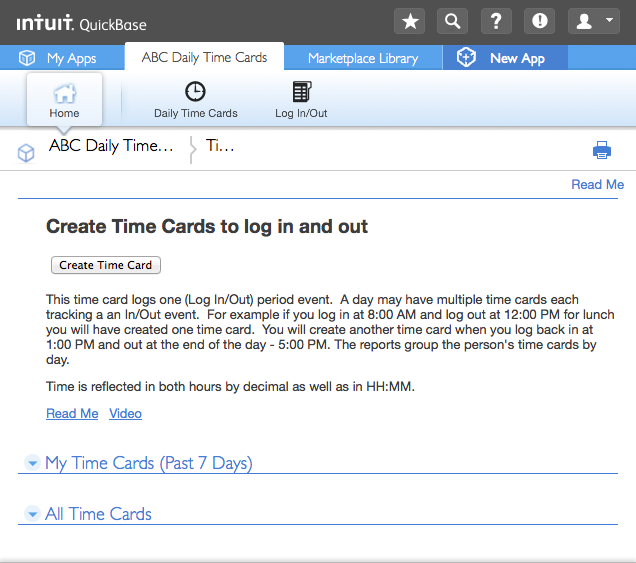Click the app cube icon in breadcrumb

(x=26, y=153)
